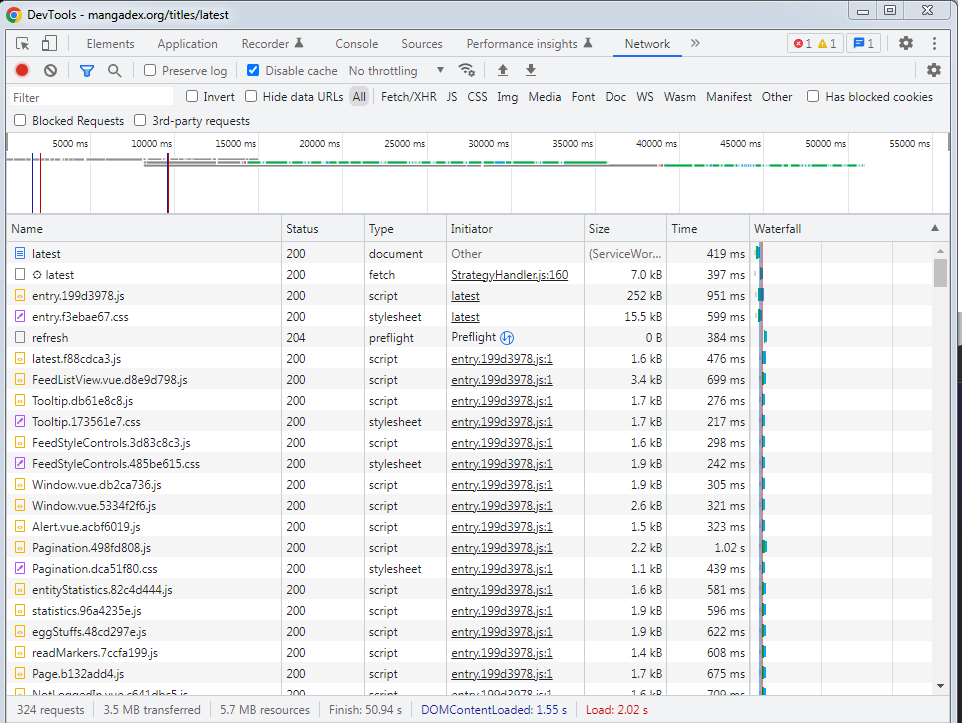Switch to the Console tab

pyautogui.click(x=356, y=44)
